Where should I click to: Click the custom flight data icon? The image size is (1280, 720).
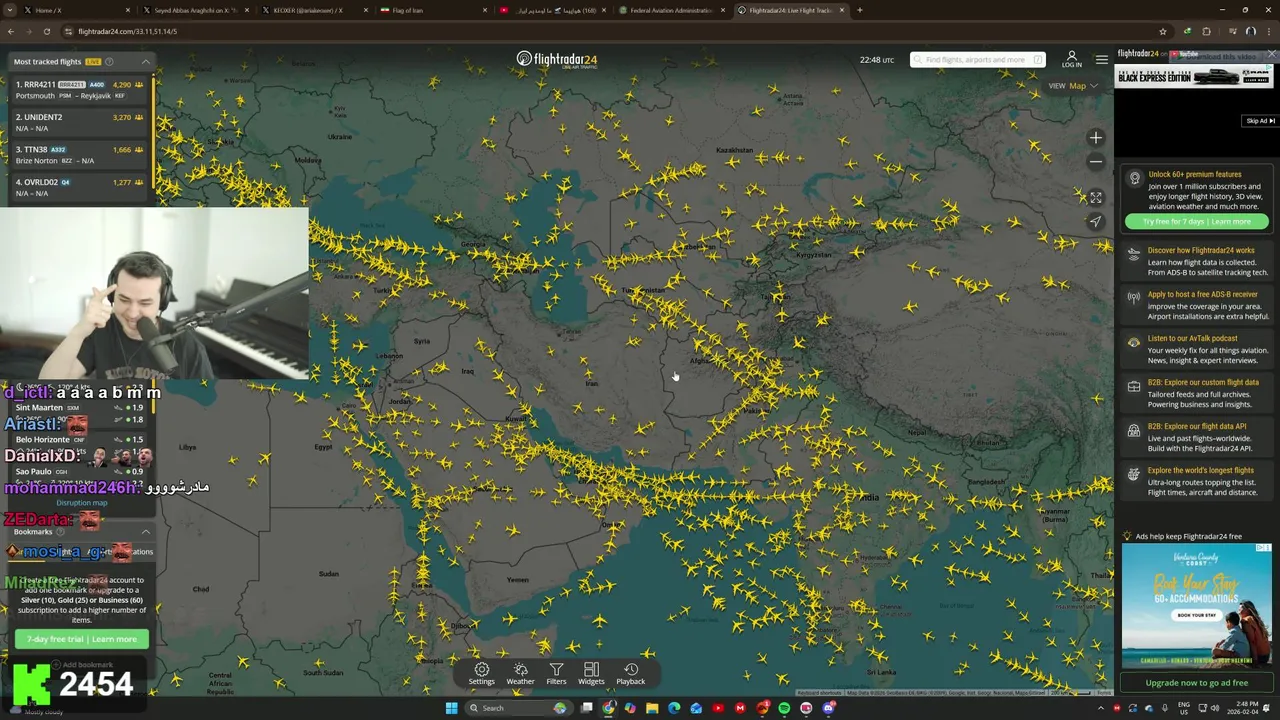point(1134,386)
